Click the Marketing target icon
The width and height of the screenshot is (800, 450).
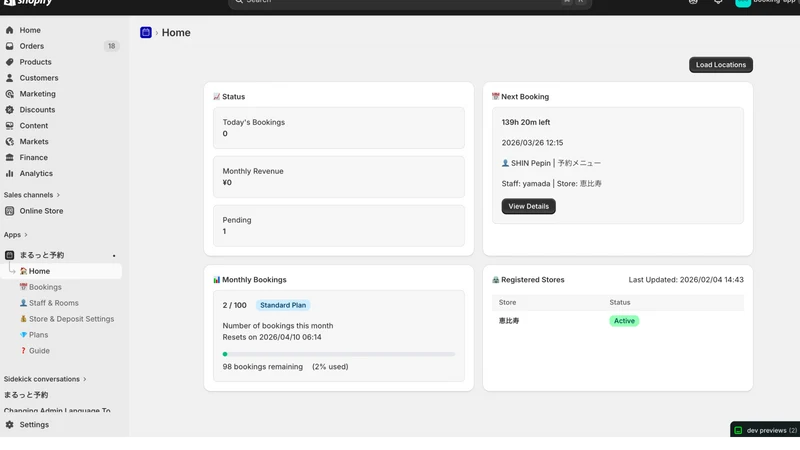point(9,94)
